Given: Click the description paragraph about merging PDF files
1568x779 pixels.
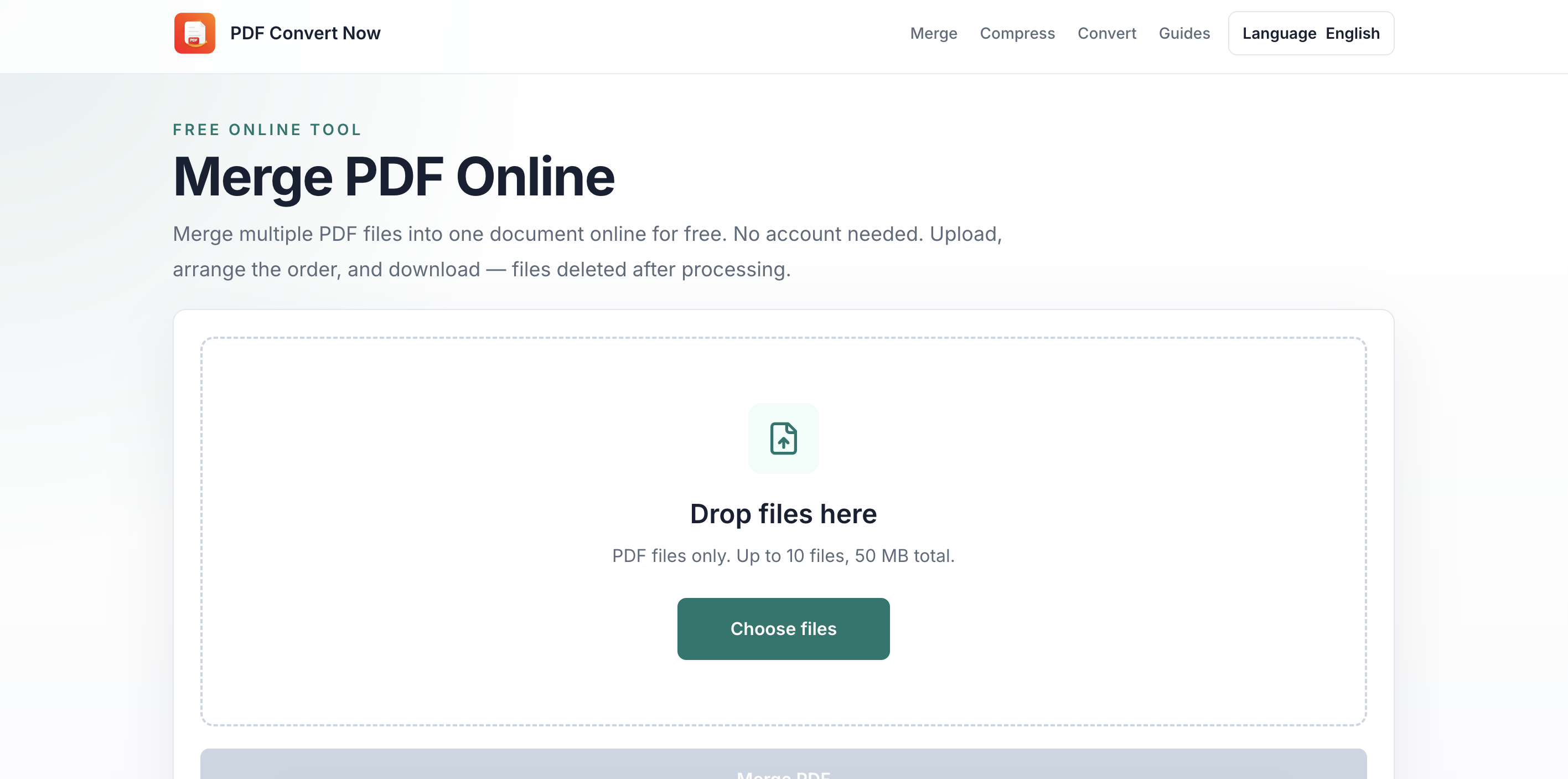Looking at the screenshot, I should (587, 251).
